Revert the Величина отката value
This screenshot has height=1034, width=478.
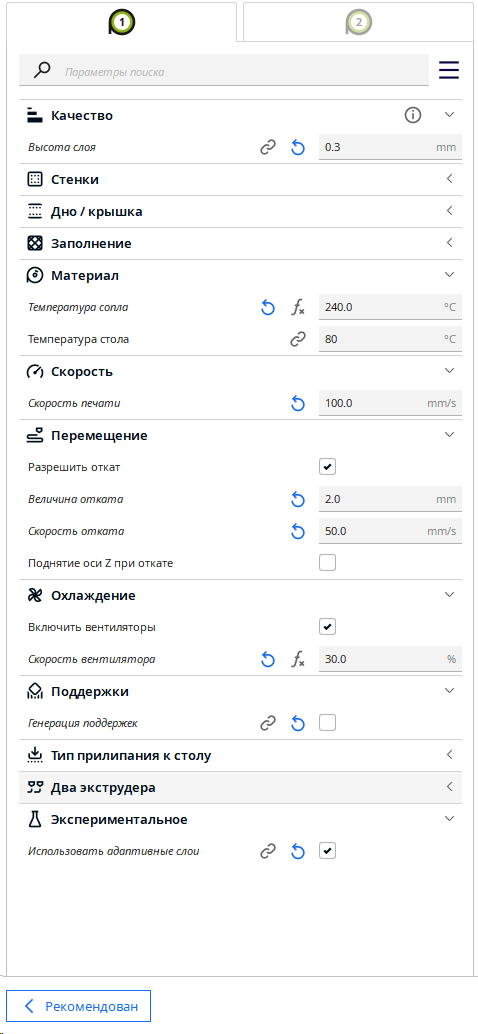pyautogui.click(x=298, y=500)
